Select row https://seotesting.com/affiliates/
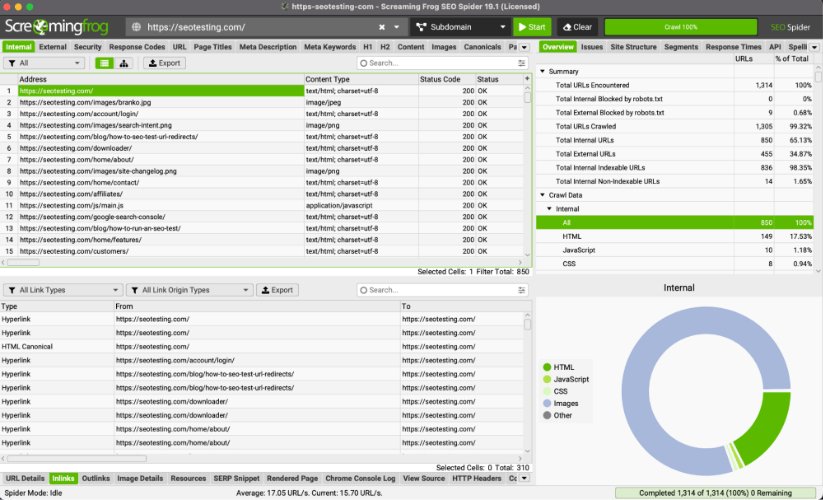Image resolution: width=823 pixels, height=500 pixels. (x=262, y=194)
